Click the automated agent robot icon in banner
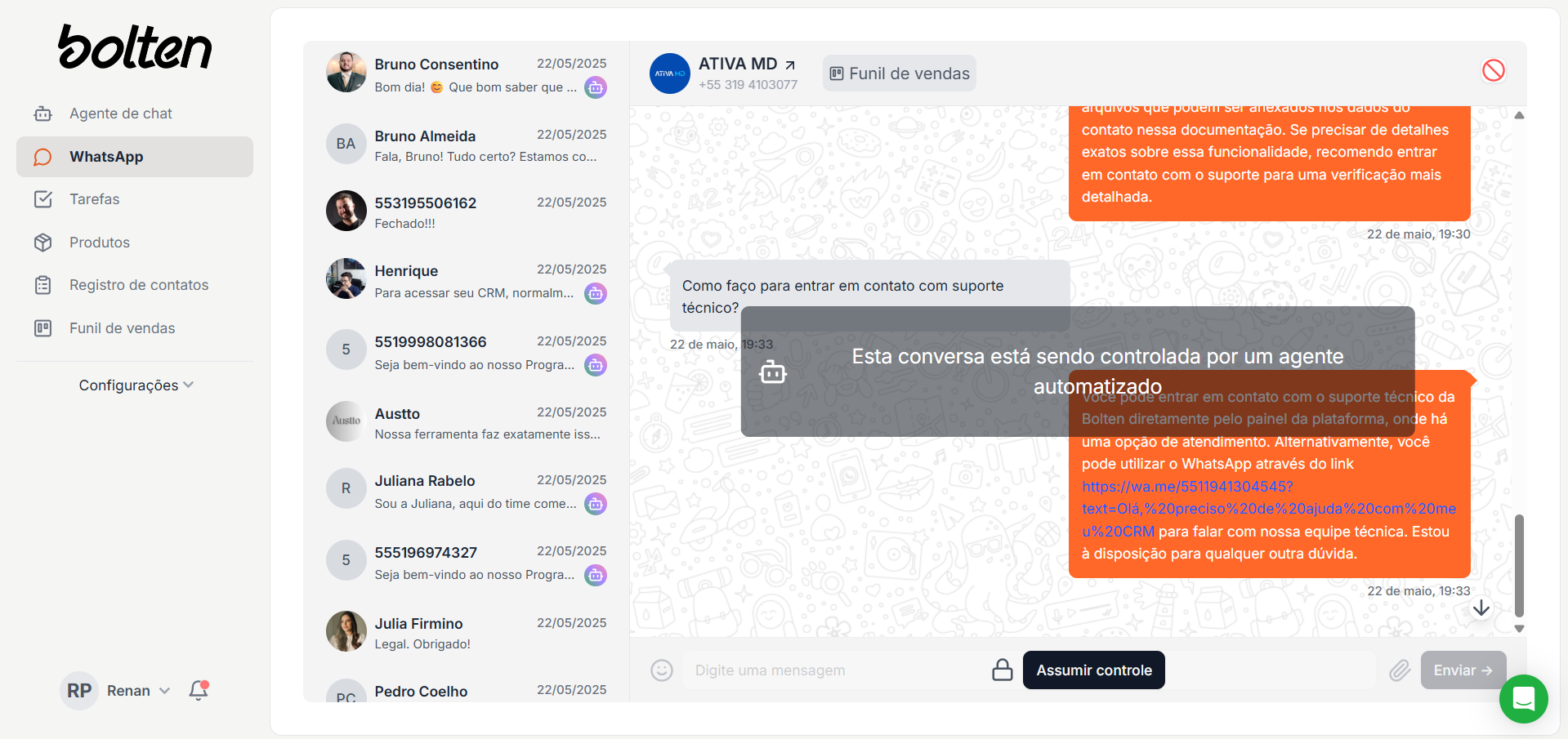 pyautogui.click(x=773, y=372)
